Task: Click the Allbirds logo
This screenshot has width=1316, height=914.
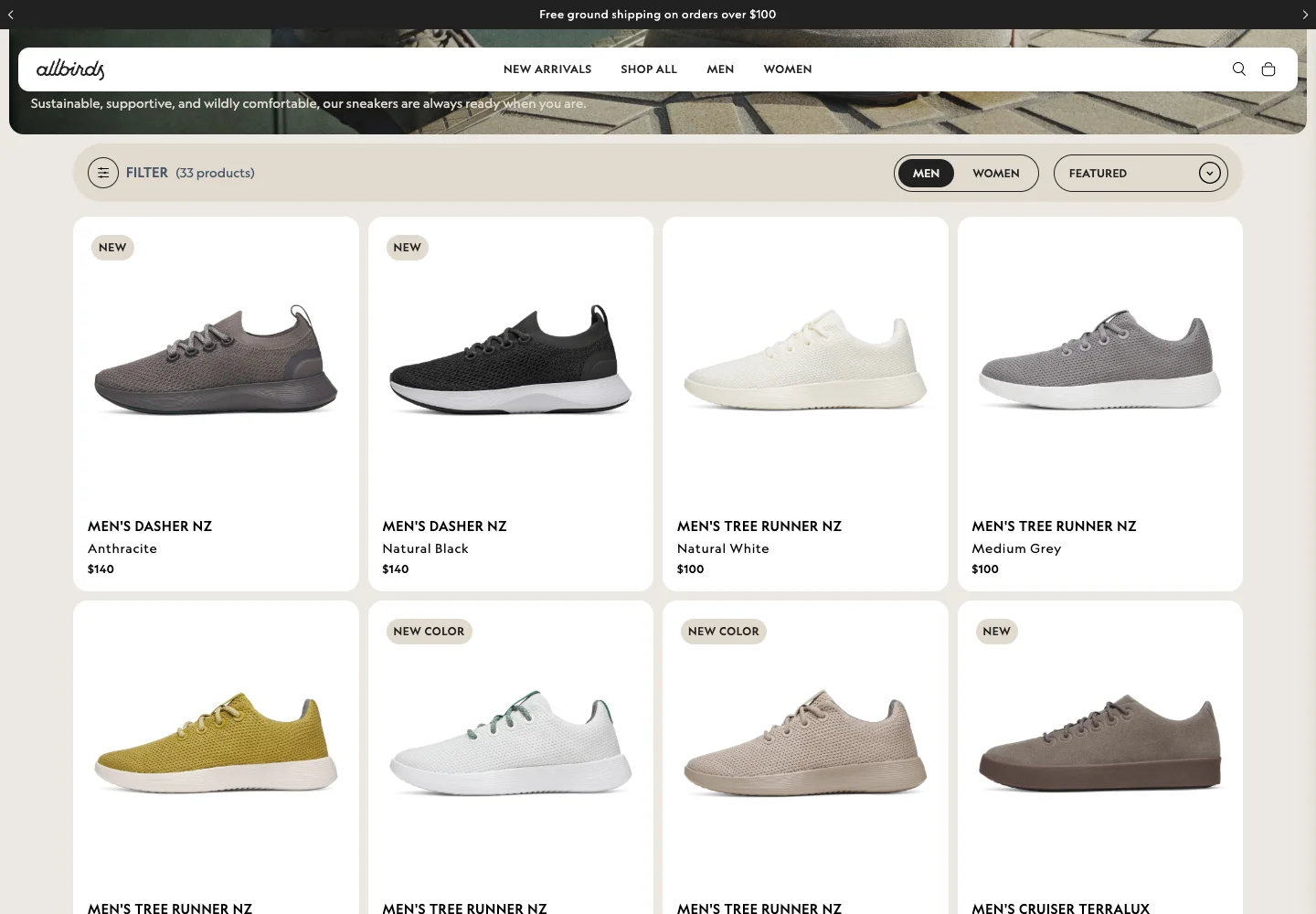Action: (70, 69)
